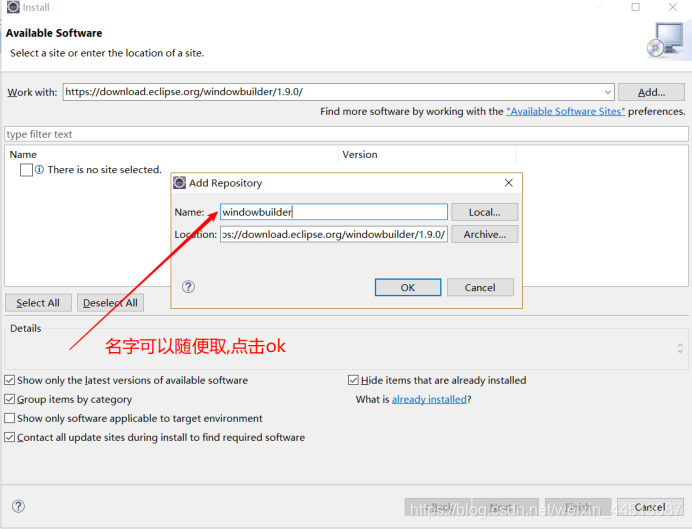The width and height of the screenshot is (692, 529).
Task: Enable show only software applicable to target
Action: click(x=10, y=418)
